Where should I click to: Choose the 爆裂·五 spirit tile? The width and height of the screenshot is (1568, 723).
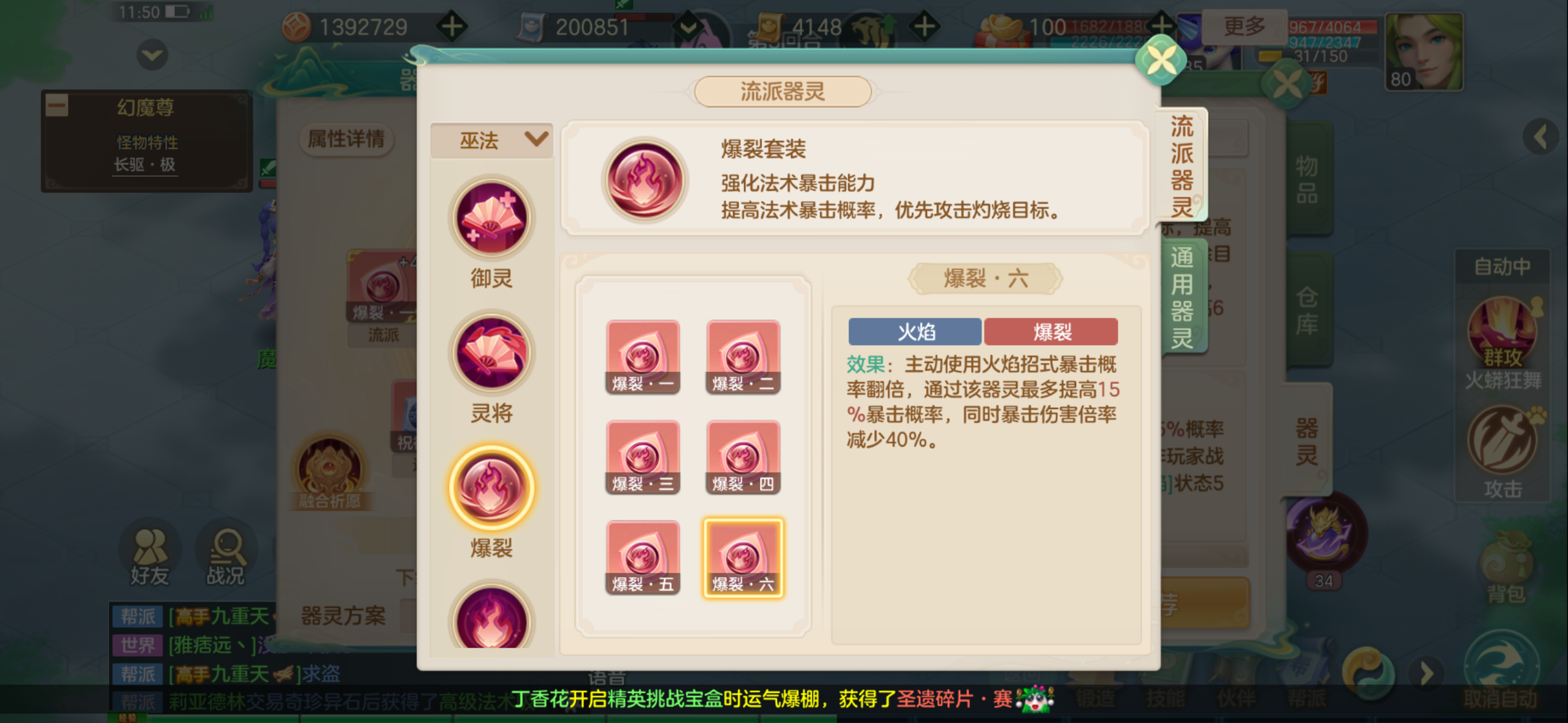[643, 558]
